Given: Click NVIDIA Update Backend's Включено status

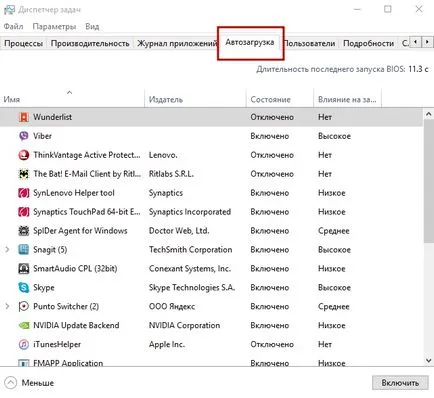Looking at the screenshot, I should pyautogui.click(x=270, y=325).
